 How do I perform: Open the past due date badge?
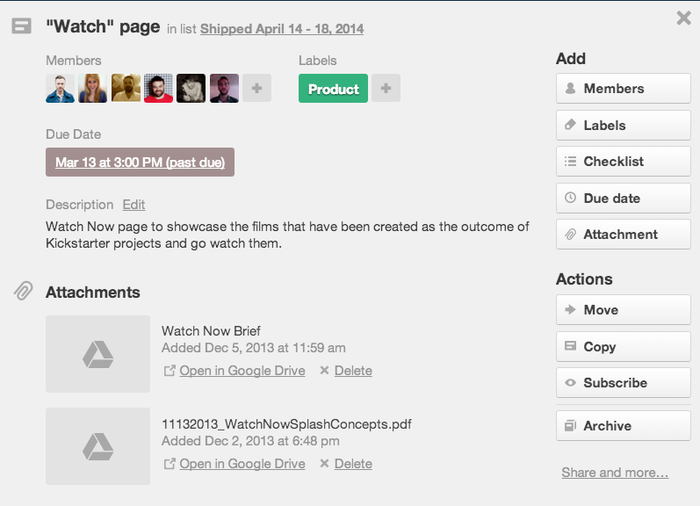(x=140, y=162)
